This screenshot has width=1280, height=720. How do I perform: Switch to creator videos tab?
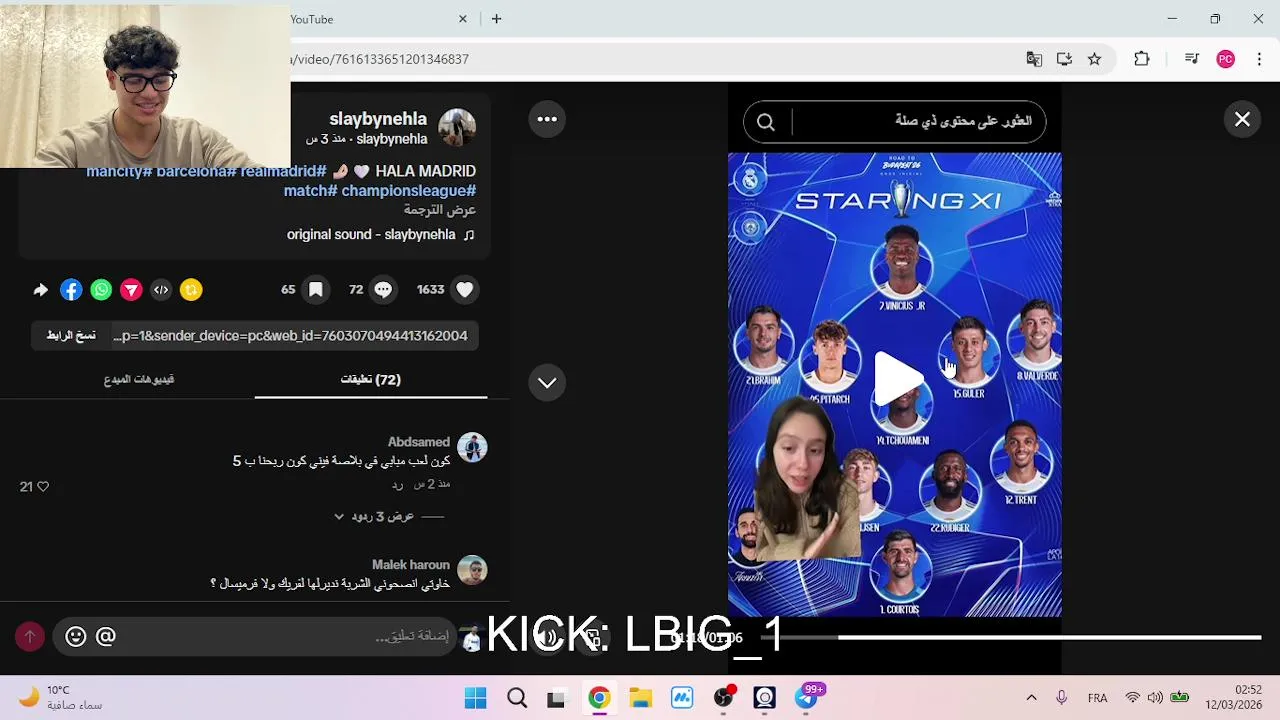click(x=139, y=380)
